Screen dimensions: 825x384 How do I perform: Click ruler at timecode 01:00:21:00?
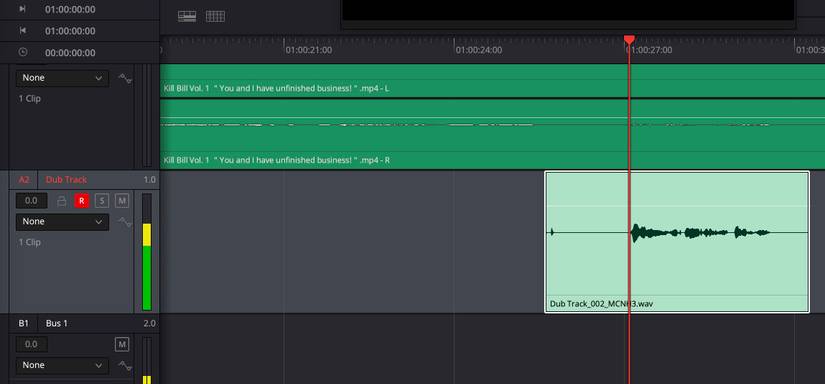309,50
